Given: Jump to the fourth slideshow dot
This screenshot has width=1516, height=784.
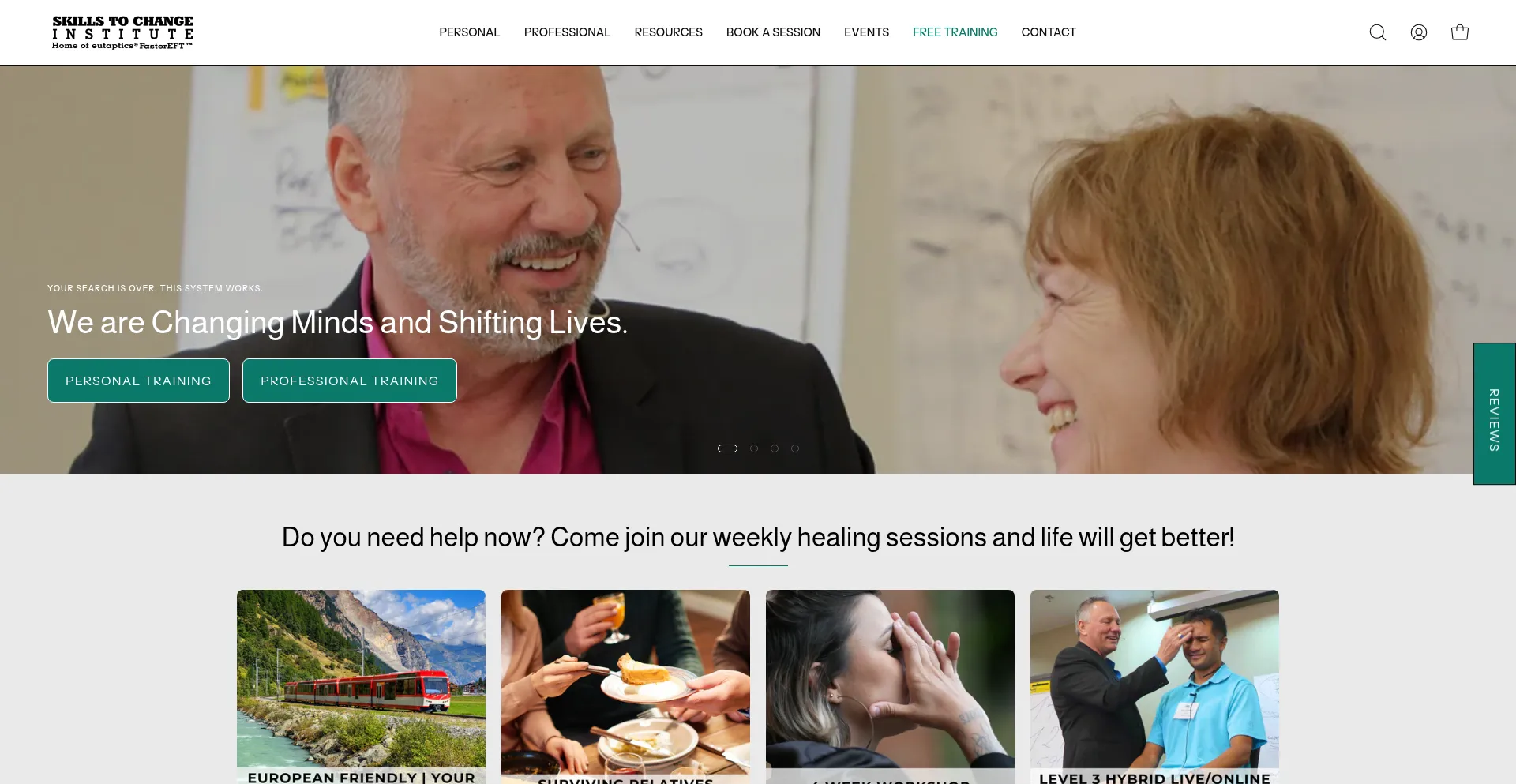Looking at the screenshot, I should point(795,448).
